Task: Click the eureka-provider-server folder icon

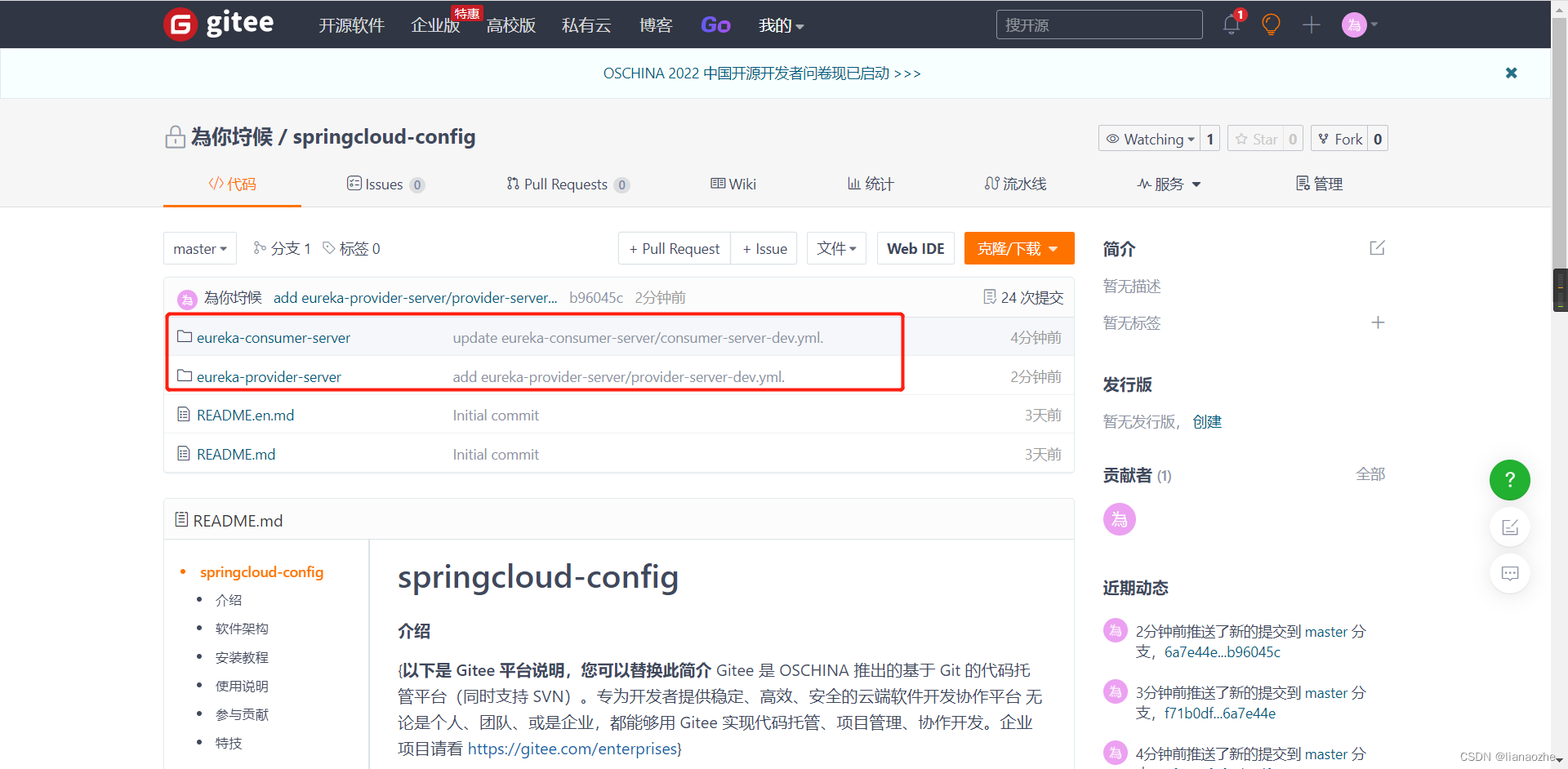Action: [x=185, y=376]
